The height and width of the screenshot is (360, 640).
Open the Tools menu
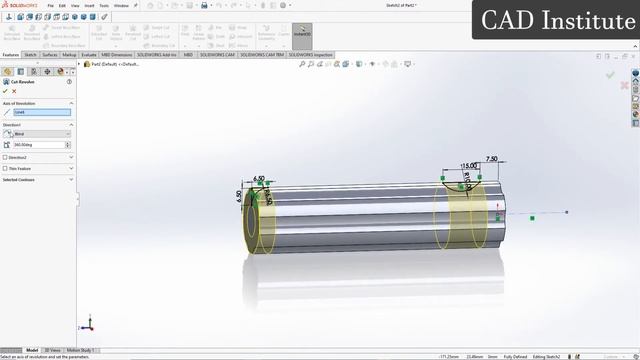pos(104,6)
